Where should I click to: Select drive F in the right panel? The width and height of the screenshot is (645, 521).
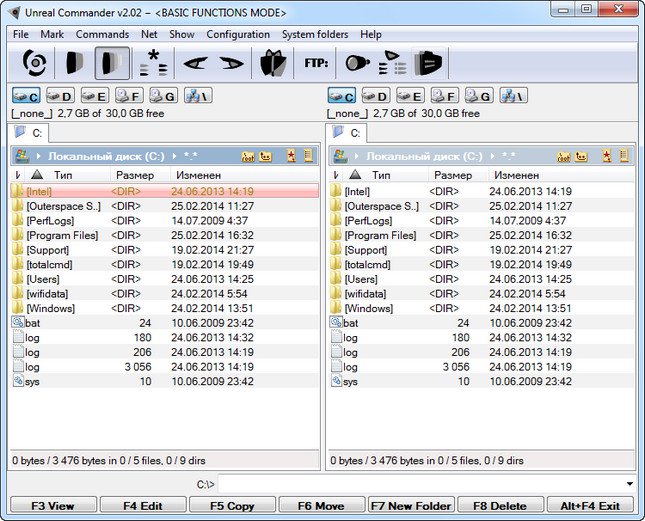445,96
